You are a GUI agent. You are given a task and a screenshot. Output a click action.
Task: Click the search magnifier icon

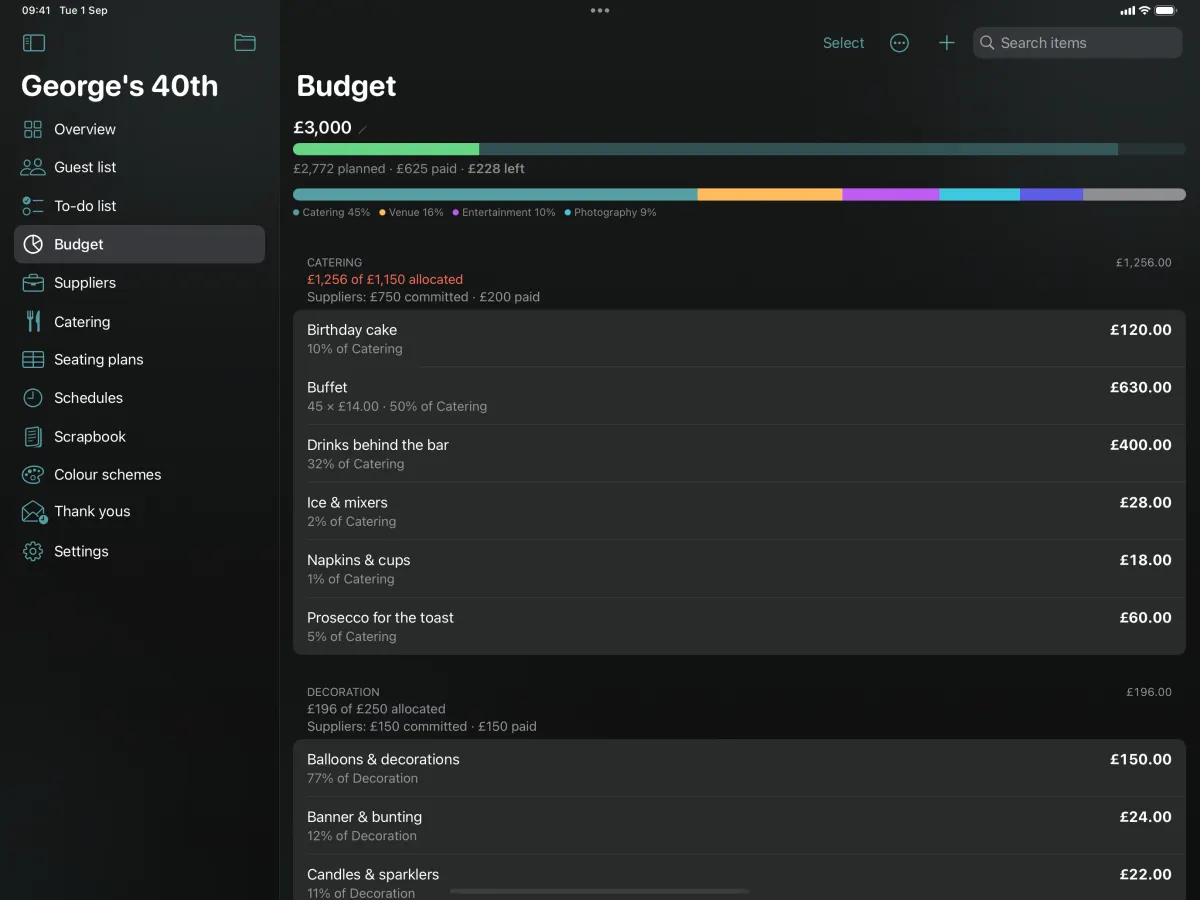click(x=987, y=43)
